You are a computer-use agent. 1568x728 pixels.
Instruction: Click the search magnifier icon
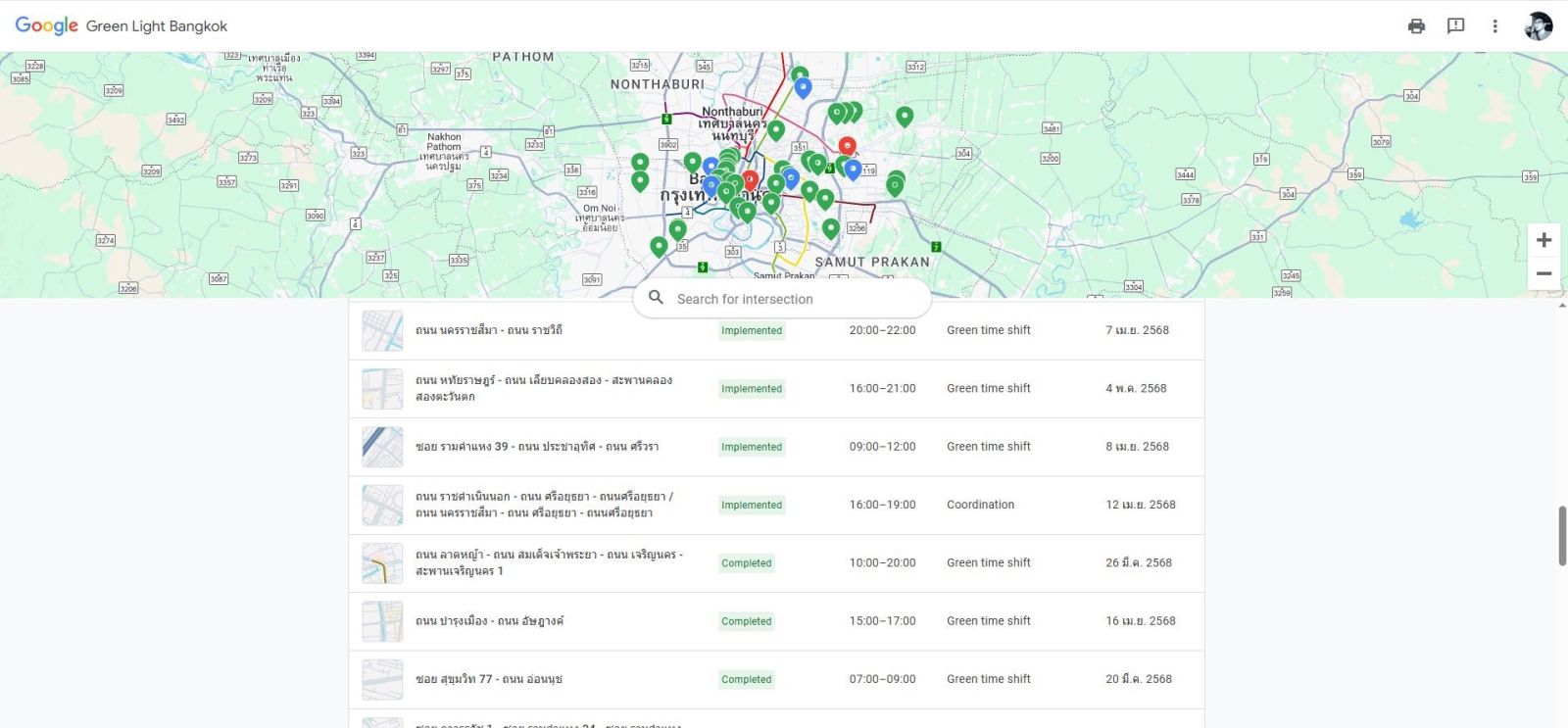tap(657, 298)
